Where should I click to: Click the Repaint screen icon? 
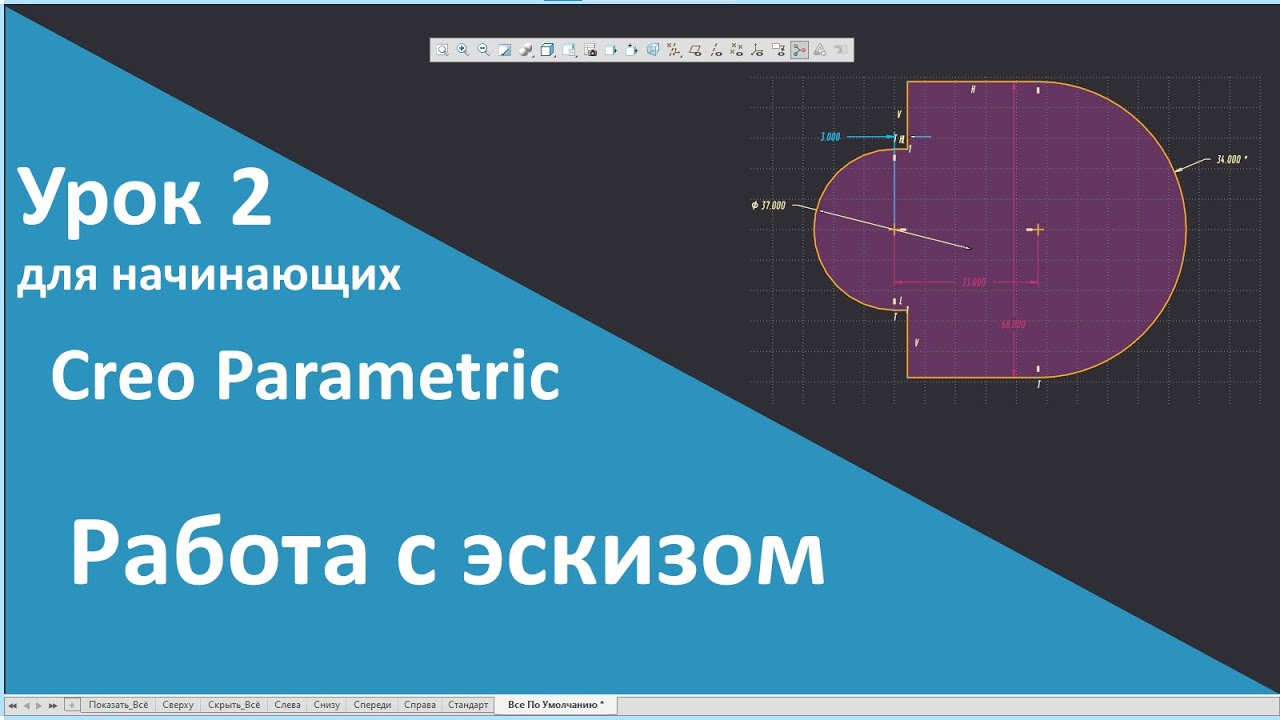pyautogui.click(x=505, y=49)
